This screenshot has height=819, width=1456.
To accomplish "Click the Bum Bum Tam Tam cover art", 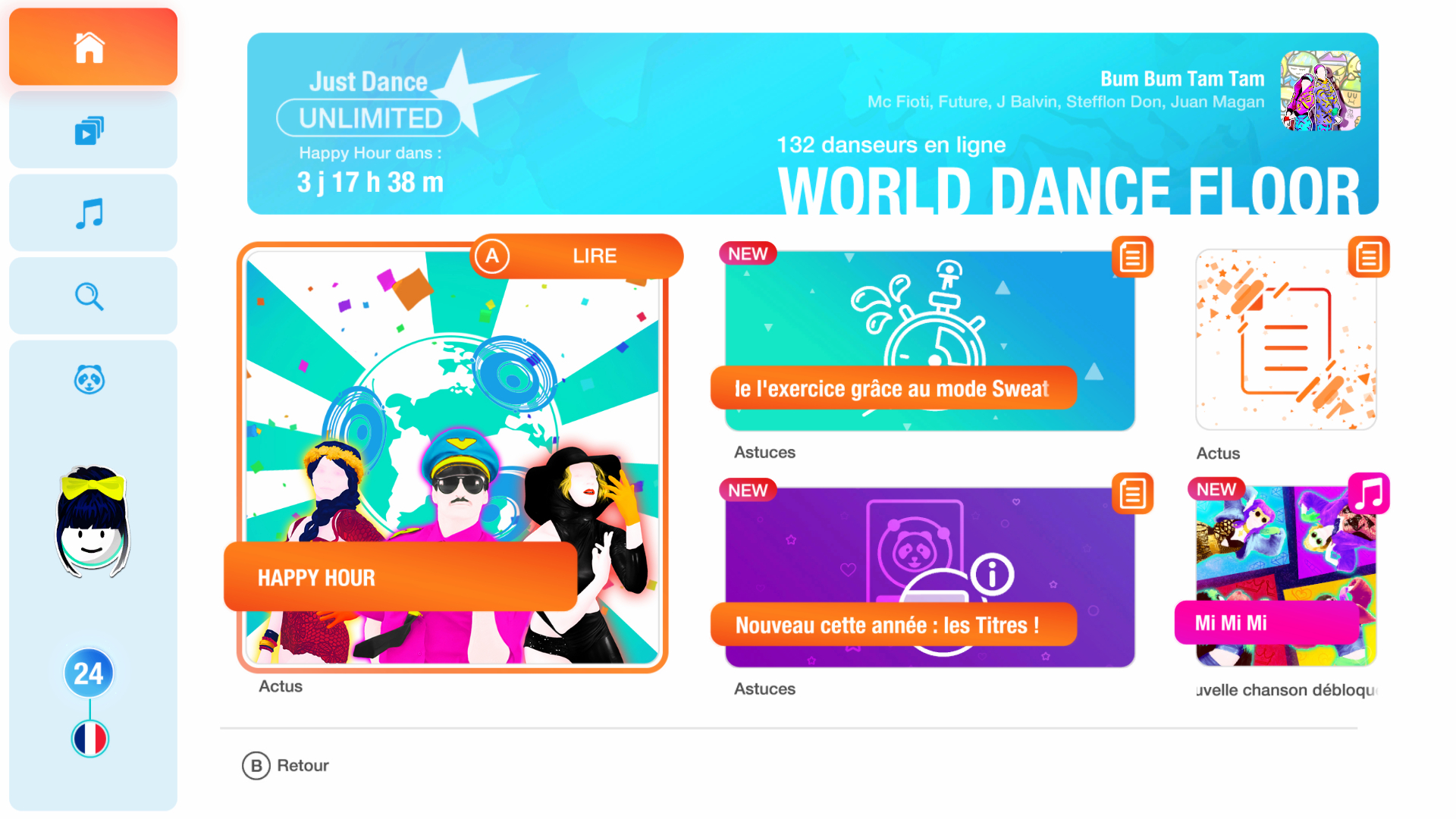I will (1320, 91).
